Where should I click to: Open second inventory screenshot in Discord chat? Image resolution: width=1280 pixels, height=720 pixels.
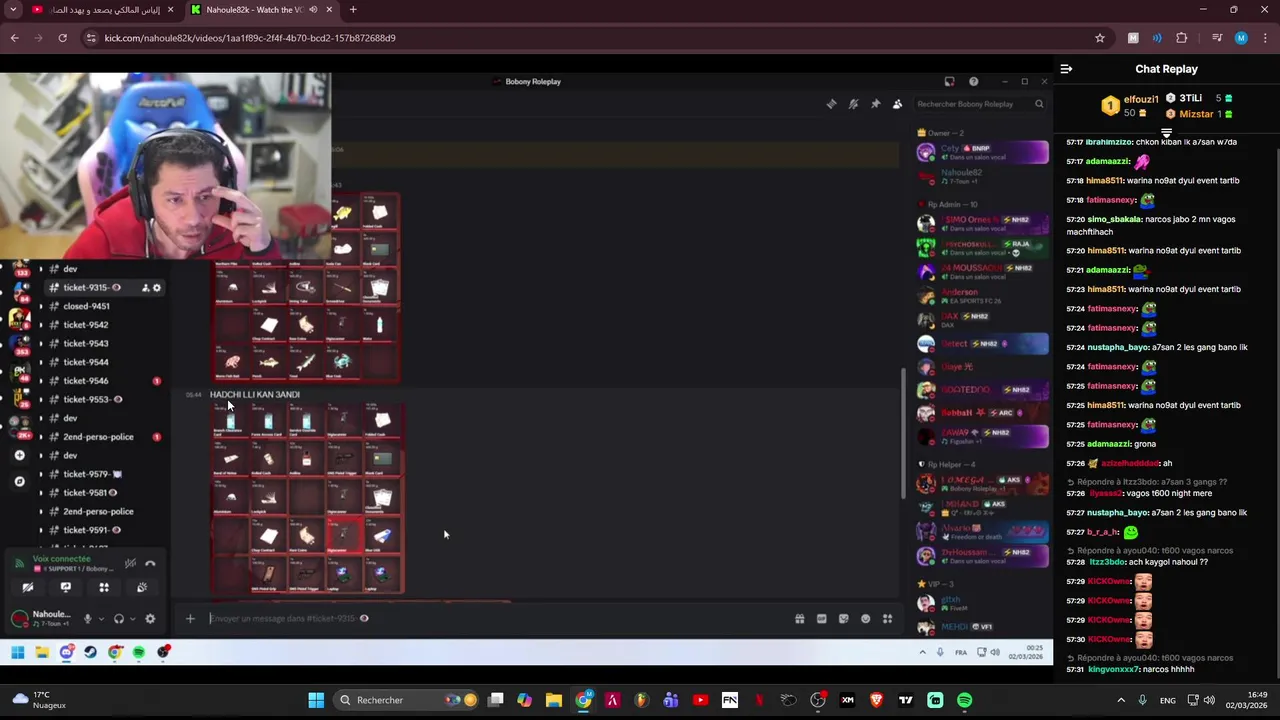click(307, 499)
